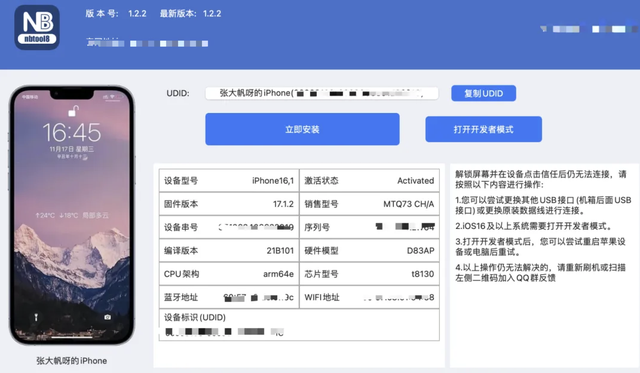Screen dimensions: 640x373
Task: Click the 打开开发者模式 button
Action: tap(483, 129)
